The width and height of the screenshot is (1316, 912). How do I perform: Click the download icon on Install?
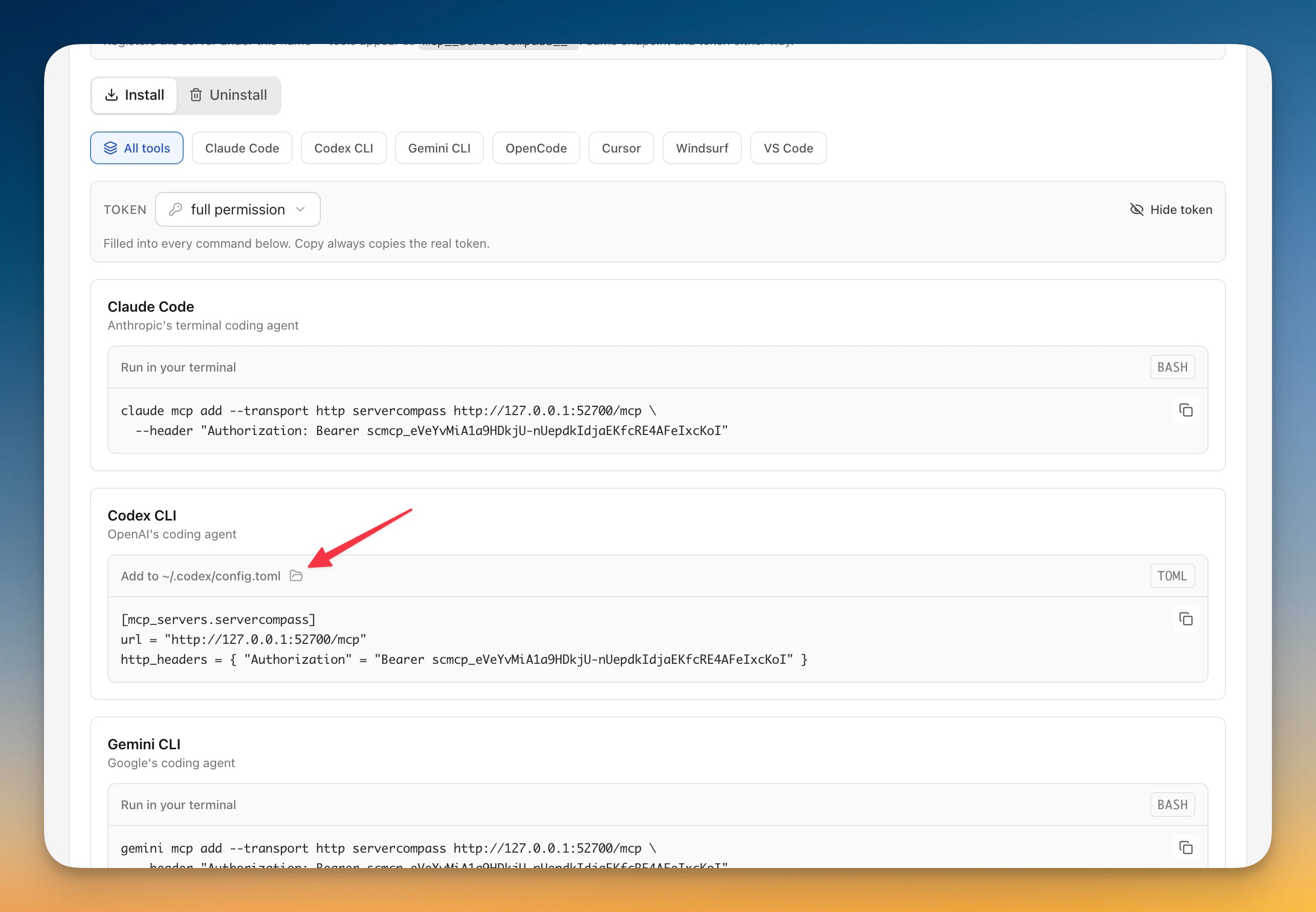point(112,95)
